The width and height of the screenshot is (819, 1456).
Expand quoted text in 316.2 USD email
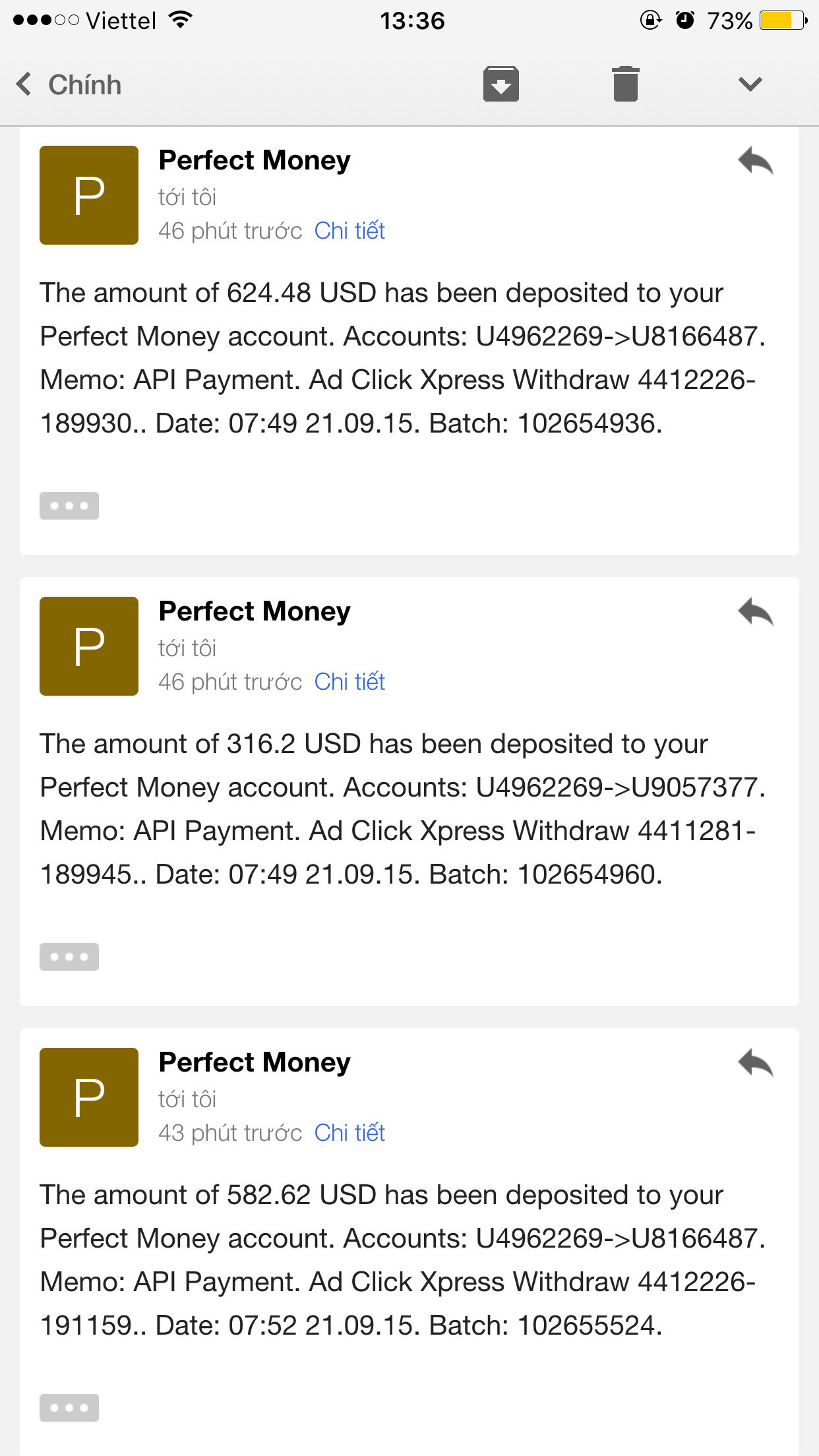click(69, 957)
